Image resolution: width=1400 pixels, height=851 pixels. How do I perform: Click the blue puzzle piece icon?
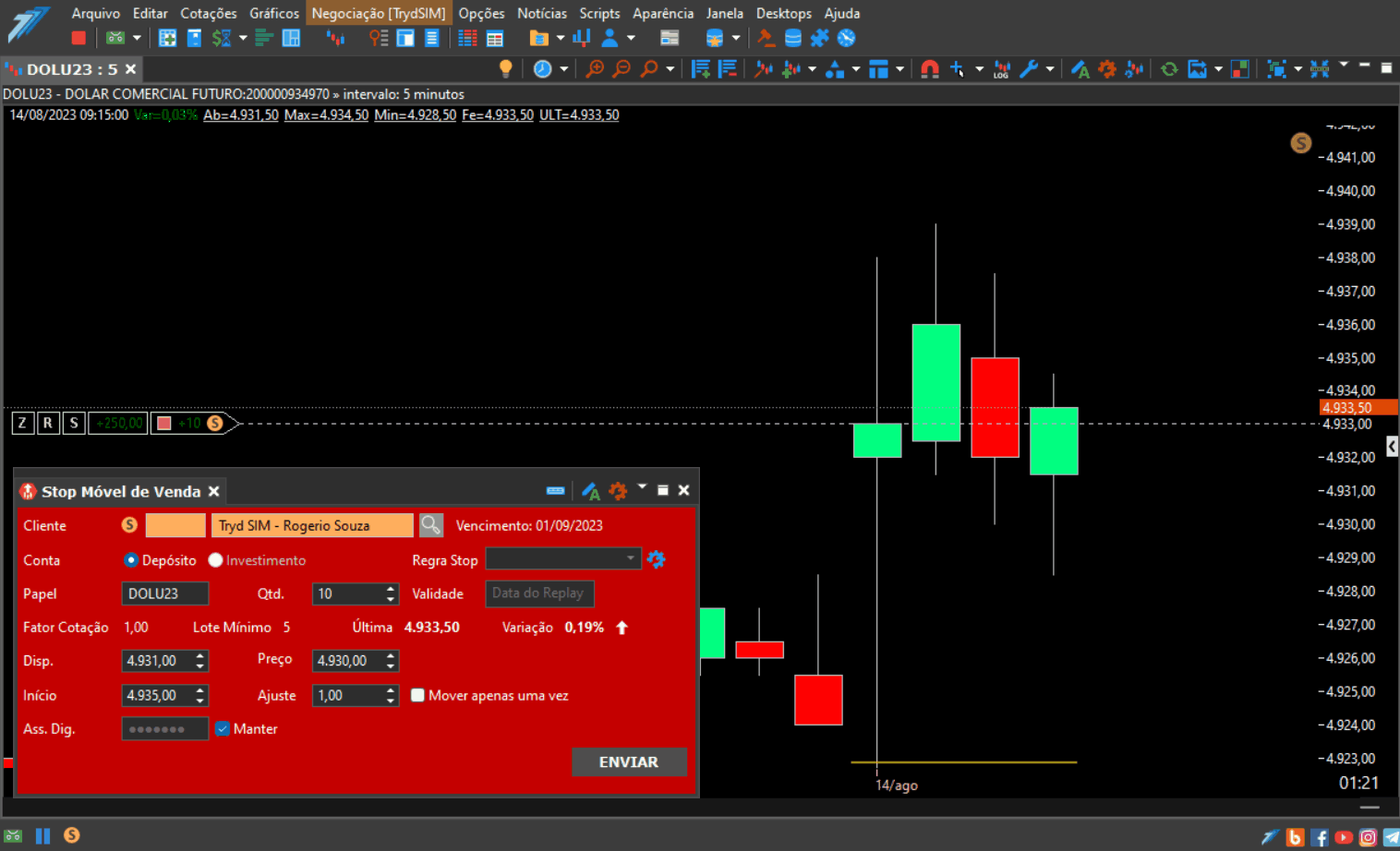pos(819,38)
